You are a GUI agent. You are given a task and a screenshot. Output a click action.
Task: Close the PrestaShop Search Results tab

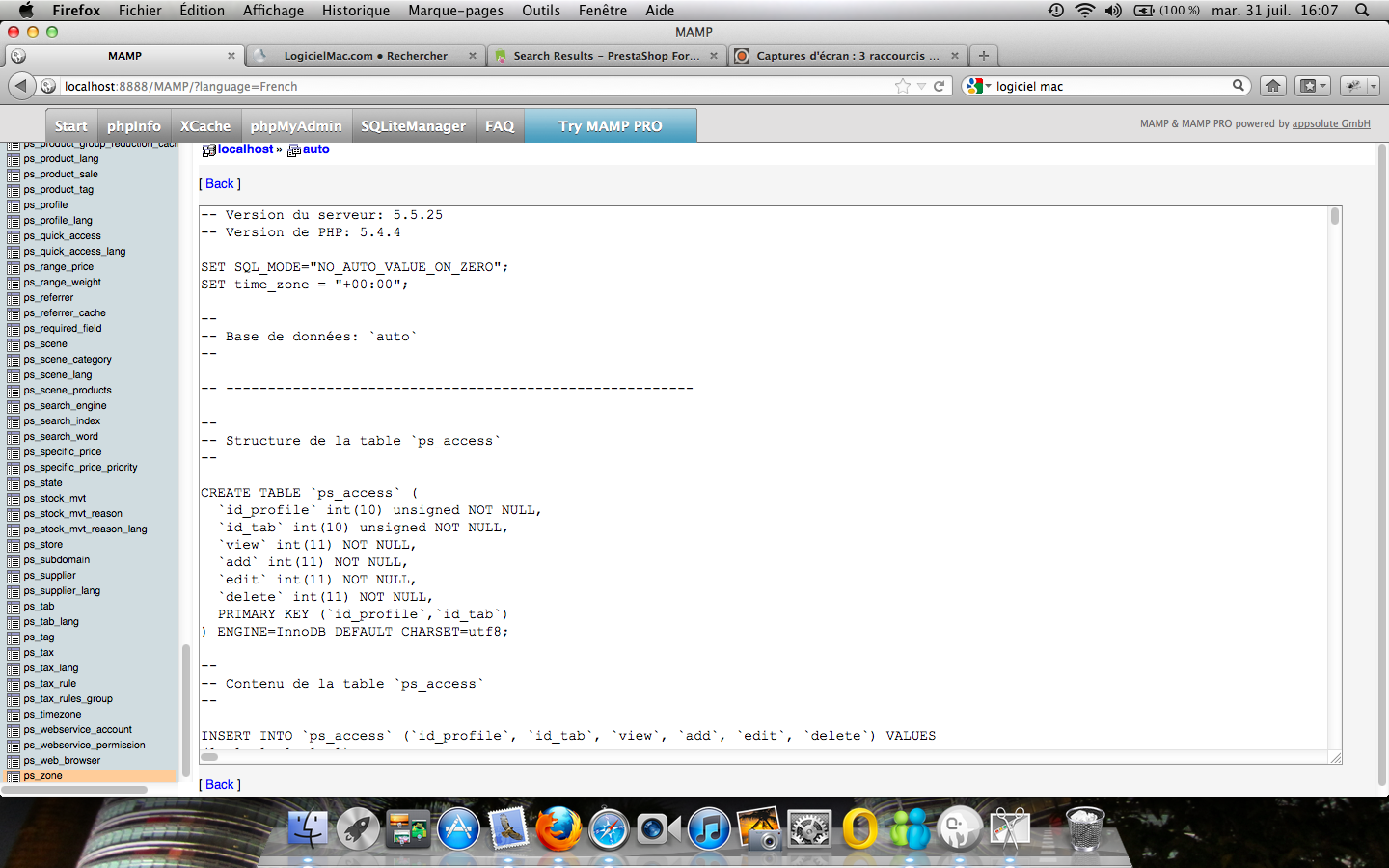click(714, 56)
